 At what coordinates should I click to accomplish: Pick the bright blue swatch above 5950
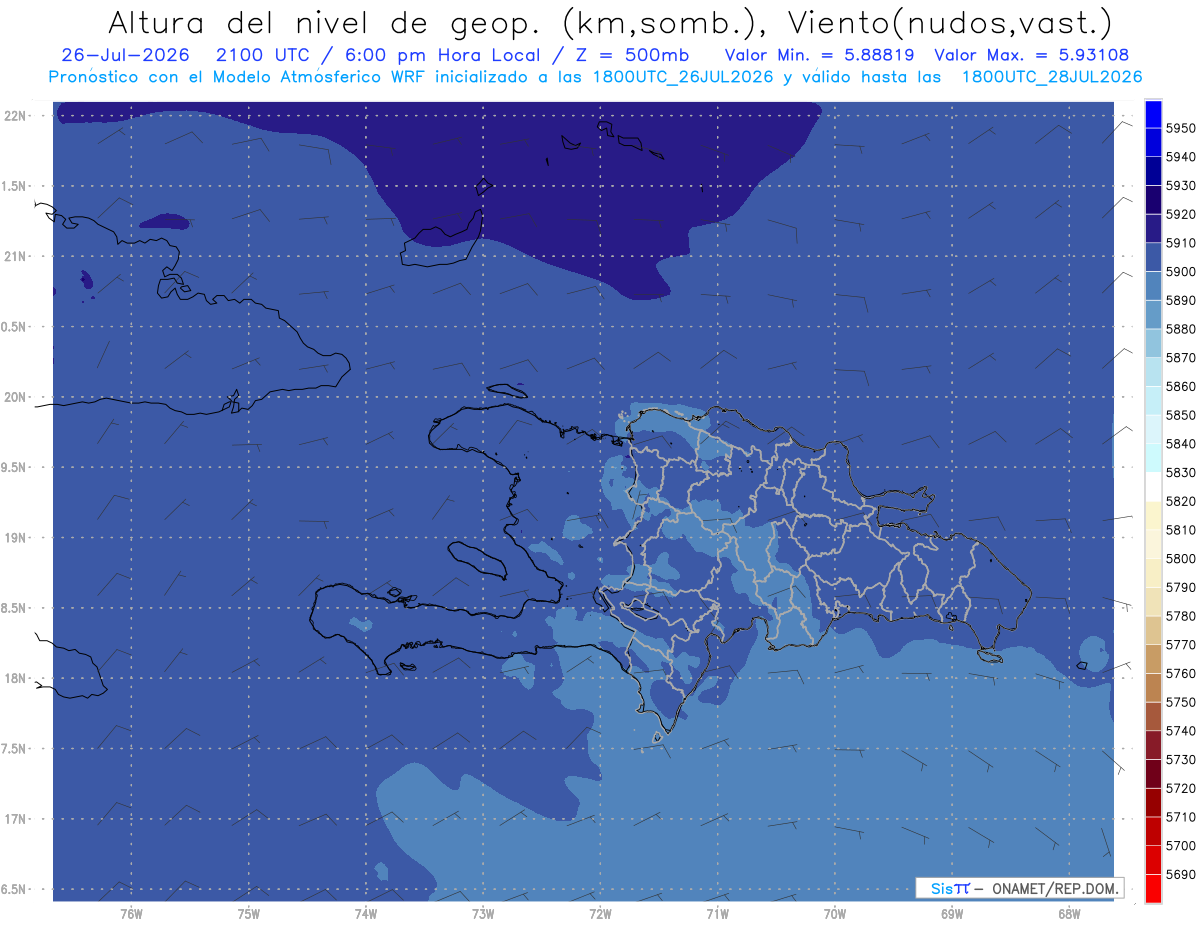tap(1153, 114)
